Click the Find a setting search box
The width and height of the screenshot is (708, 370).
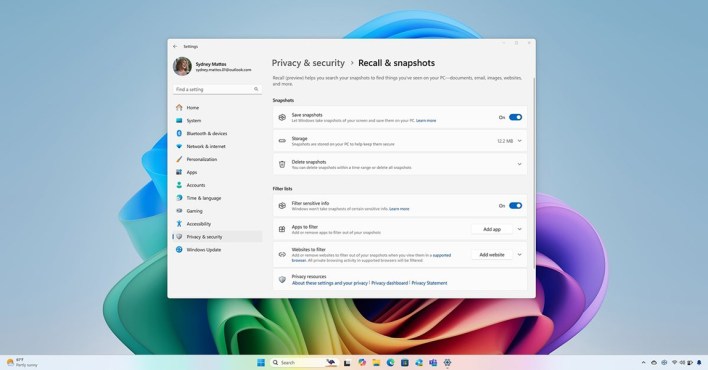point(217,89)
